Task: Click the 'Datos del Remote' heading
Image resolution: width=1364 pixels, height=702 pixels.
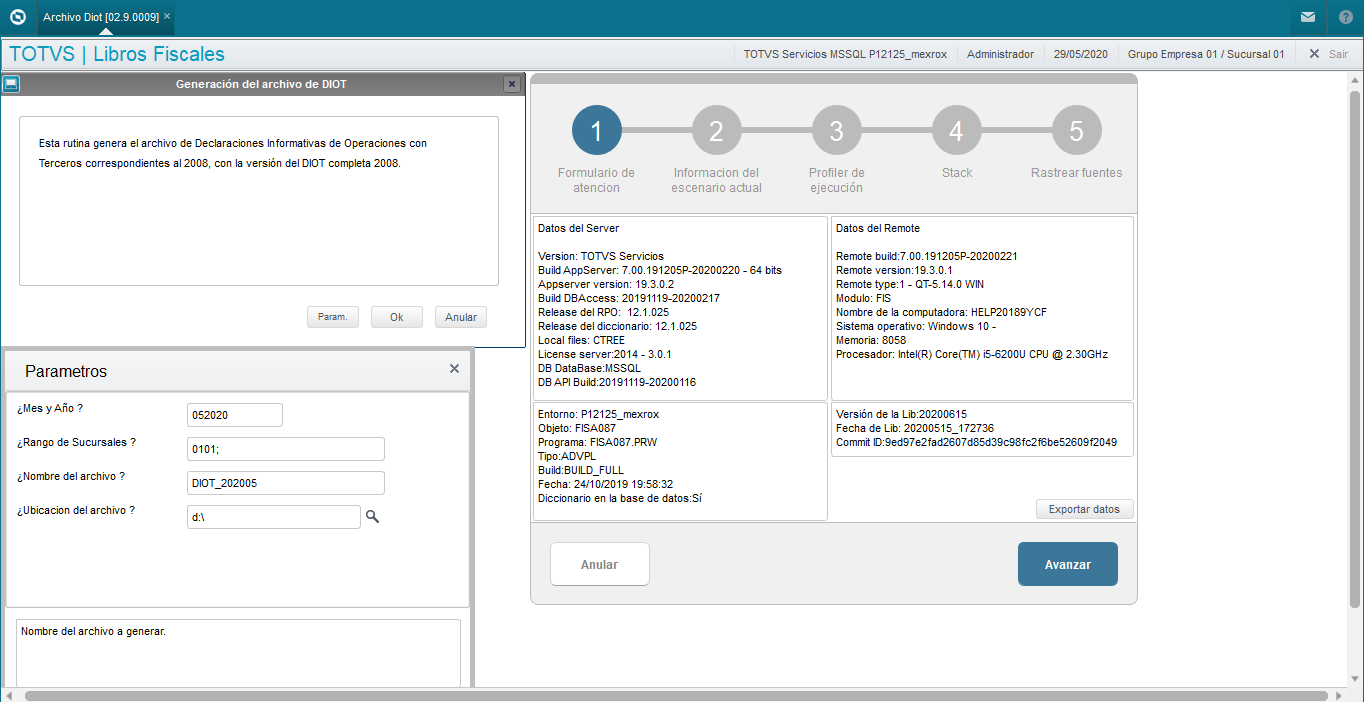Action: click(x=878, y=228)
